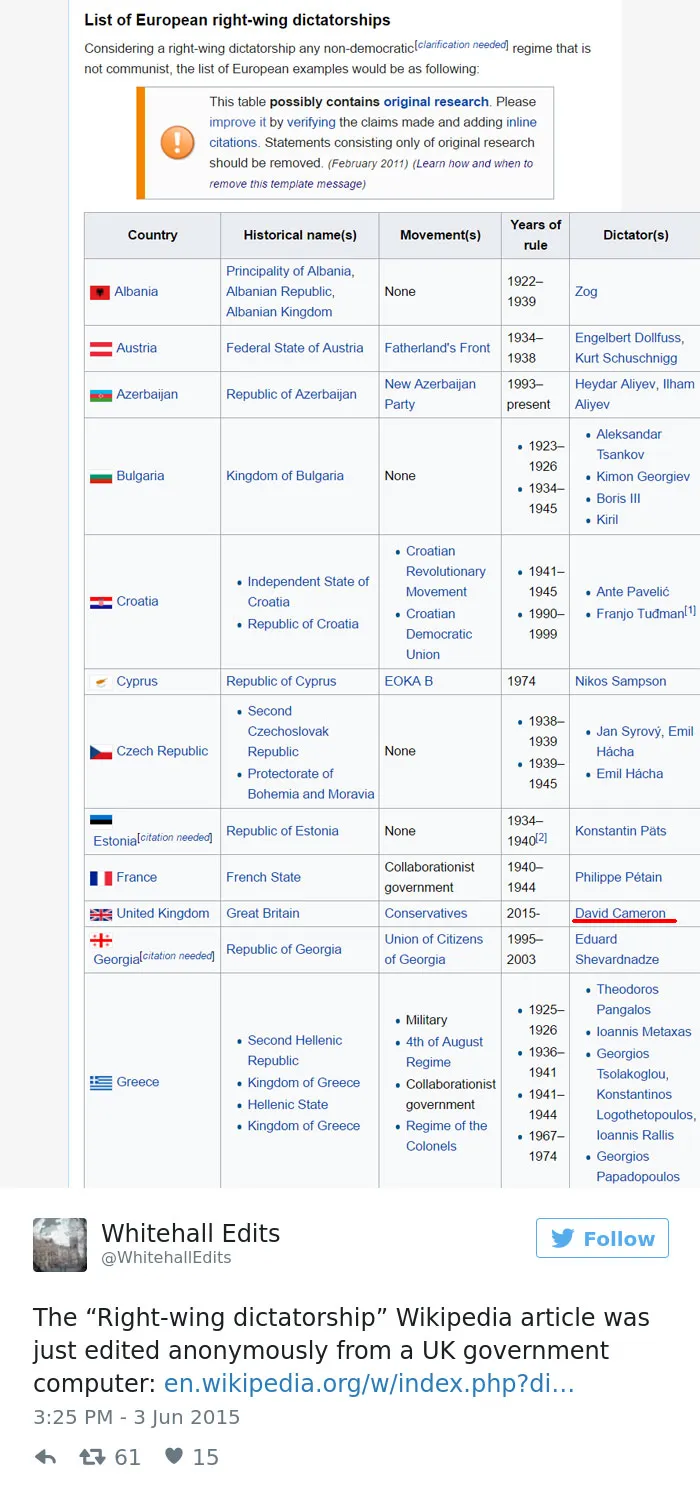
Task: Open the Franjo Tuđman link
Action: 640,614
